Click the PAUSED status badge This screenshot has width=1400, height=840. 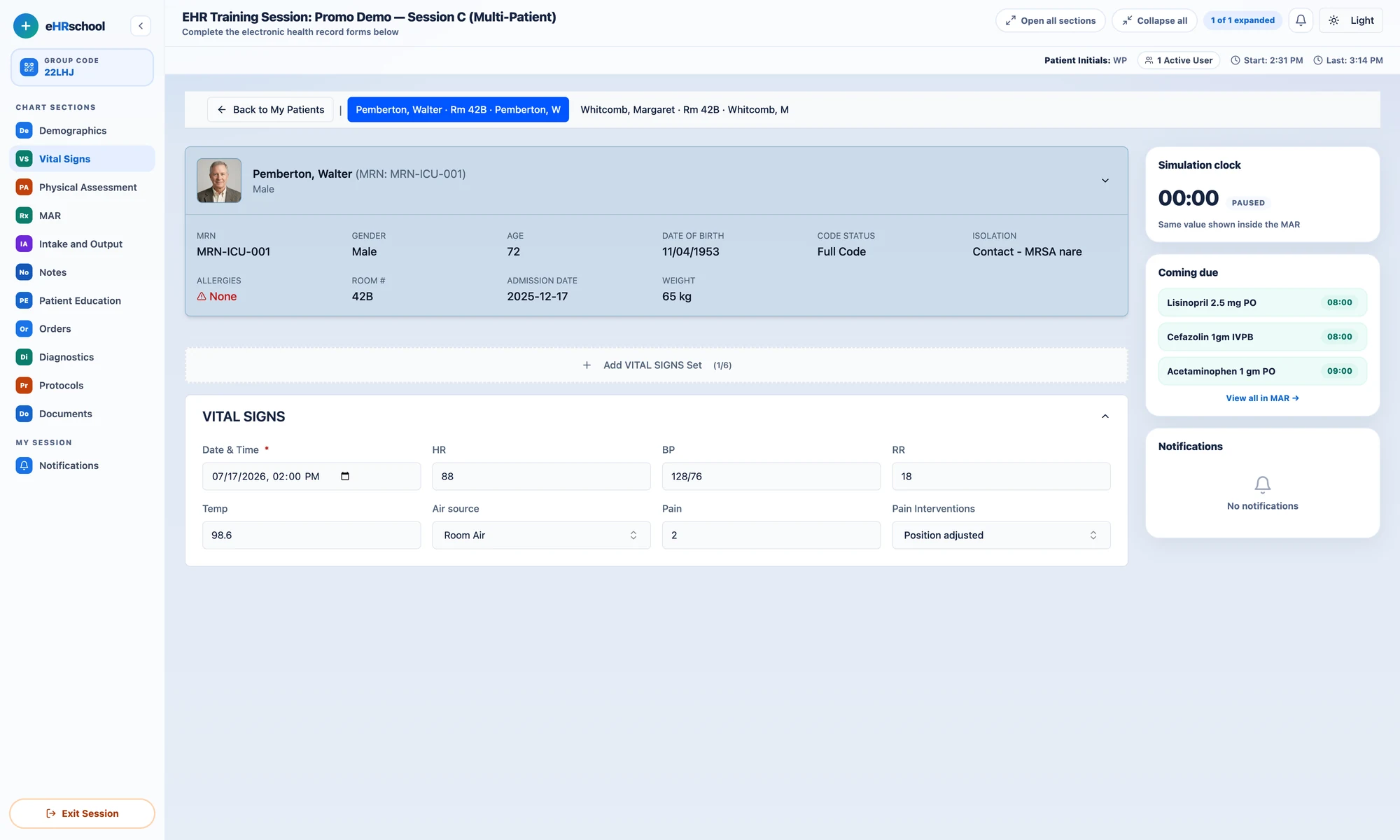[x=1248, y=203]
